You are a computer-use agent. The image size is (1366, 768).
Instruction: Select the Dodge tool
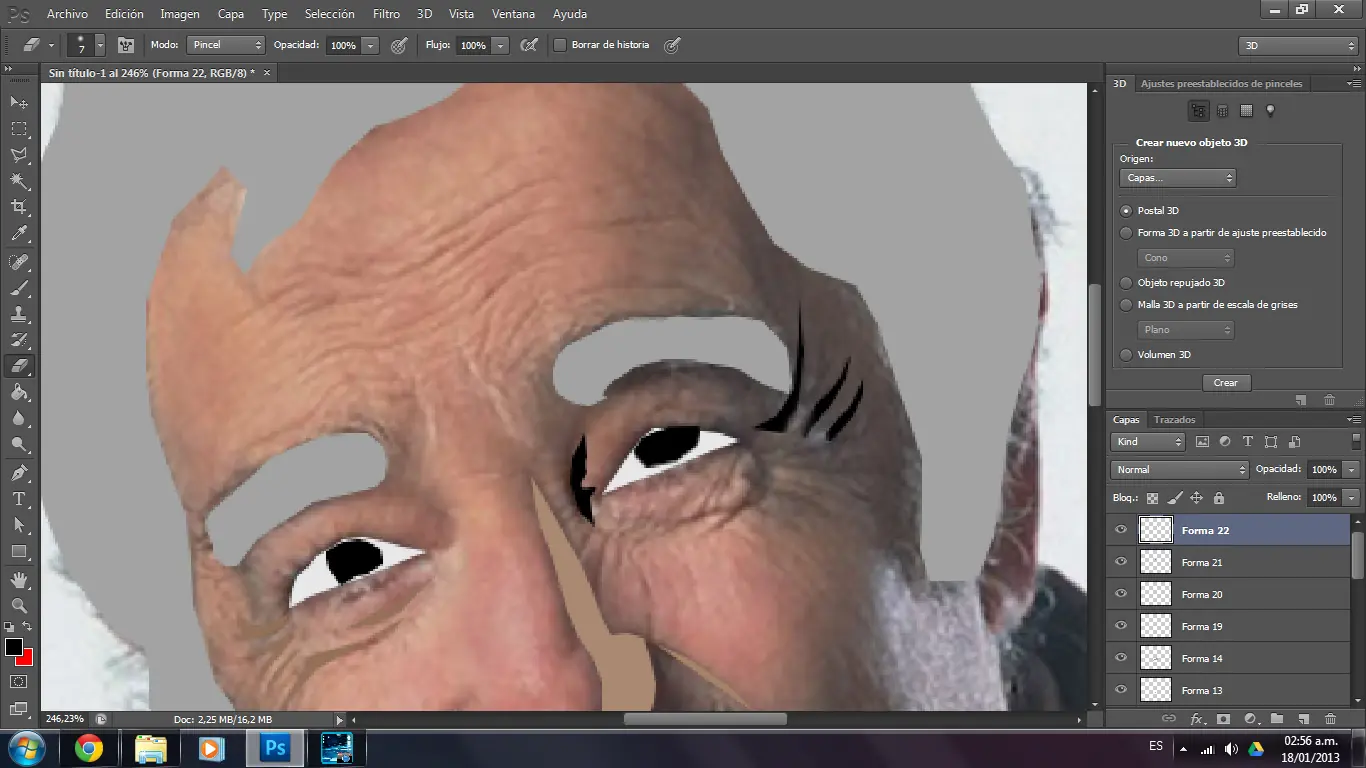click(19, 445)
